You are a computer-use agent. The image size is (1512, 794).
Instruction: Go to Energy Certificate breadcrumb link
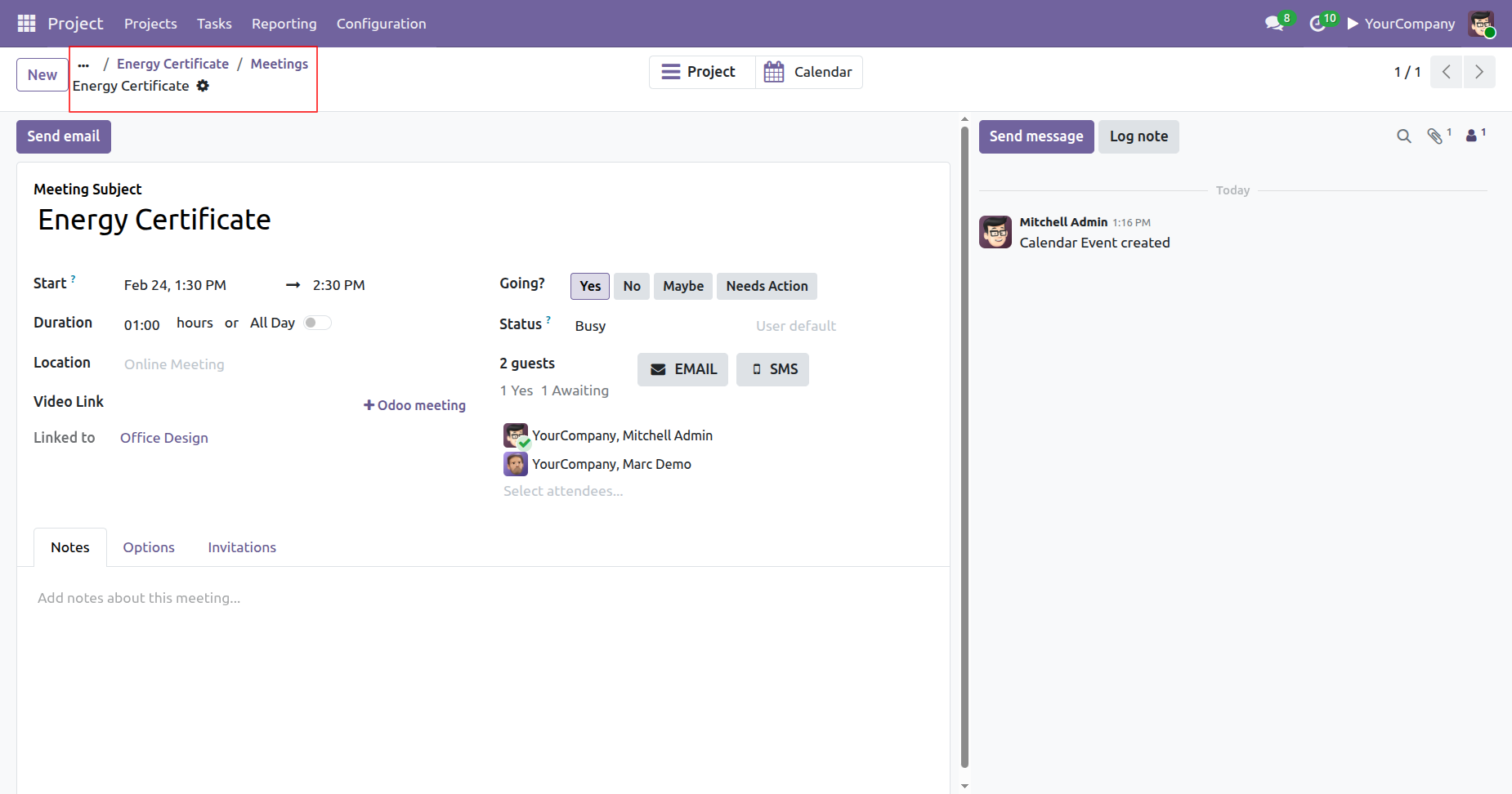point(172,64)
